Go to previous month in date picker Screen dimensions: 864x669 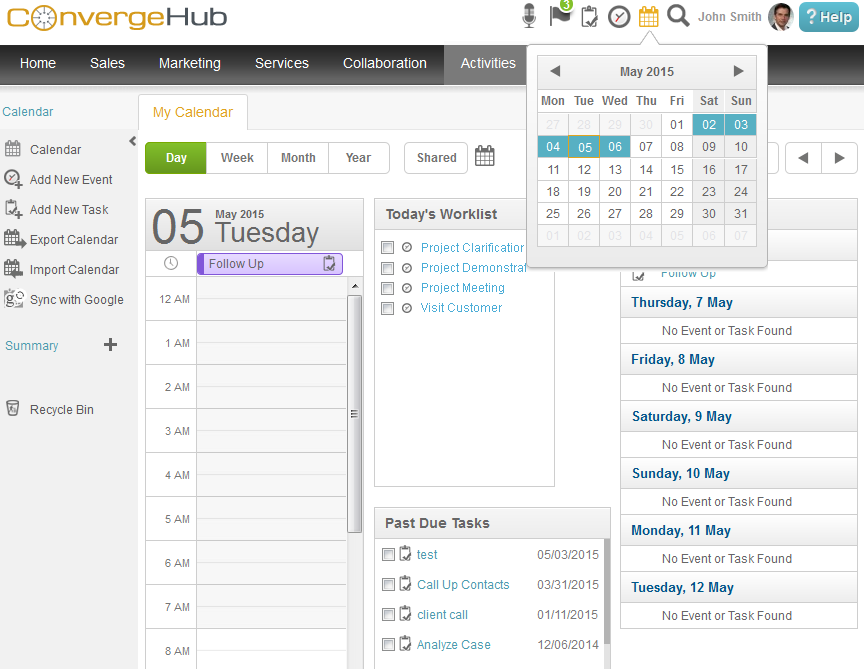(555, 71)
